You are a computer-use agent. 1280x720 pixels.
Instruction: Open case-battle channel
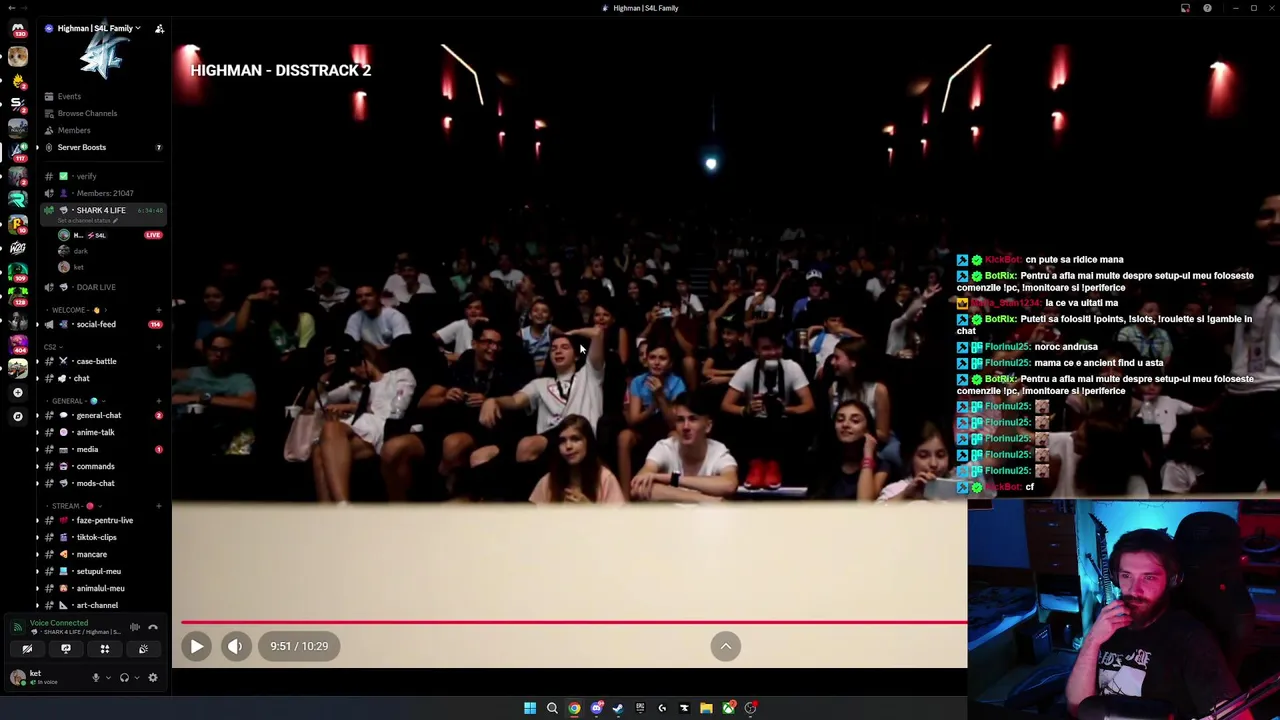103,361
